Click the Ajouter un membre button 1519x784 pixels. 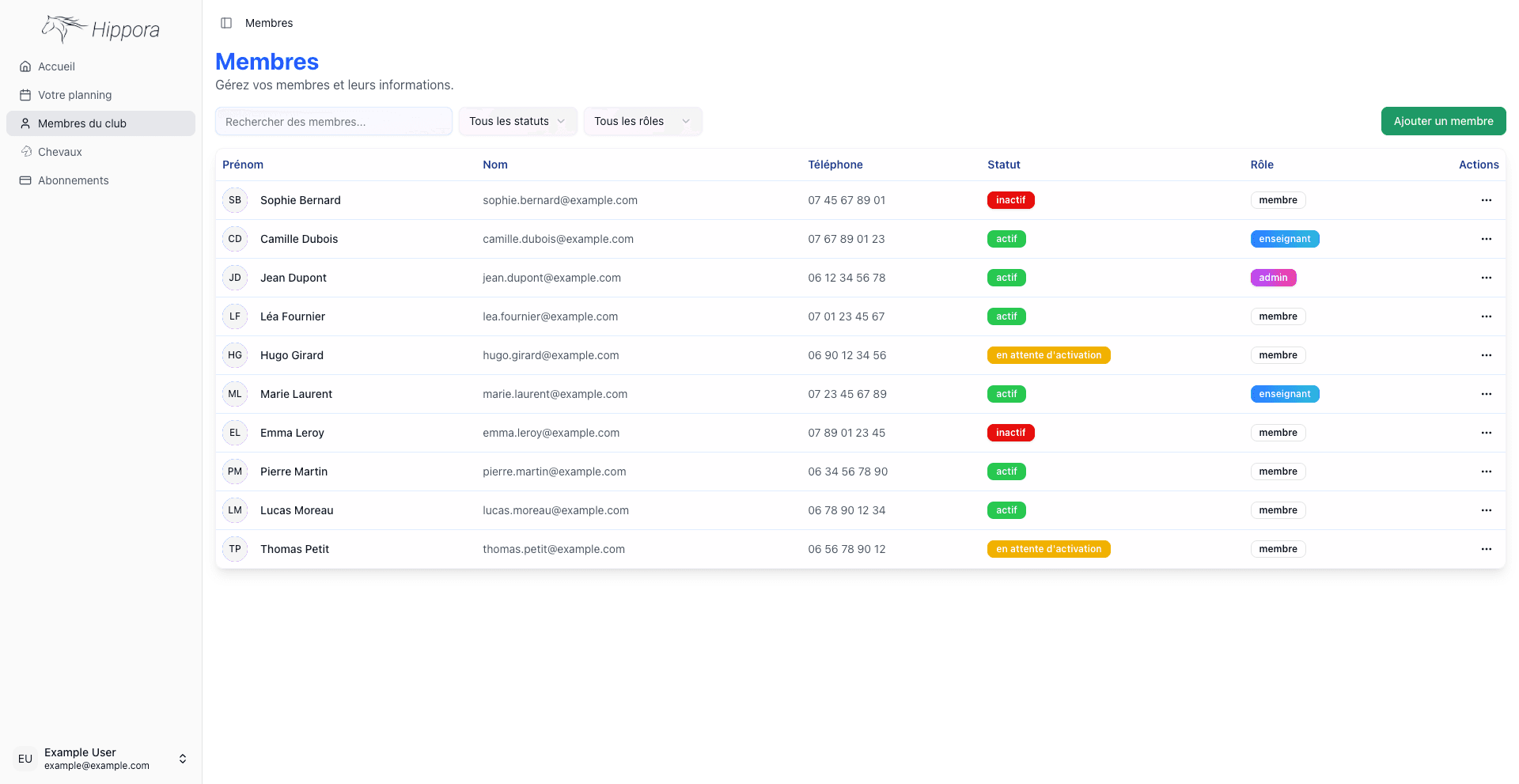click(x=1443, y=121)
